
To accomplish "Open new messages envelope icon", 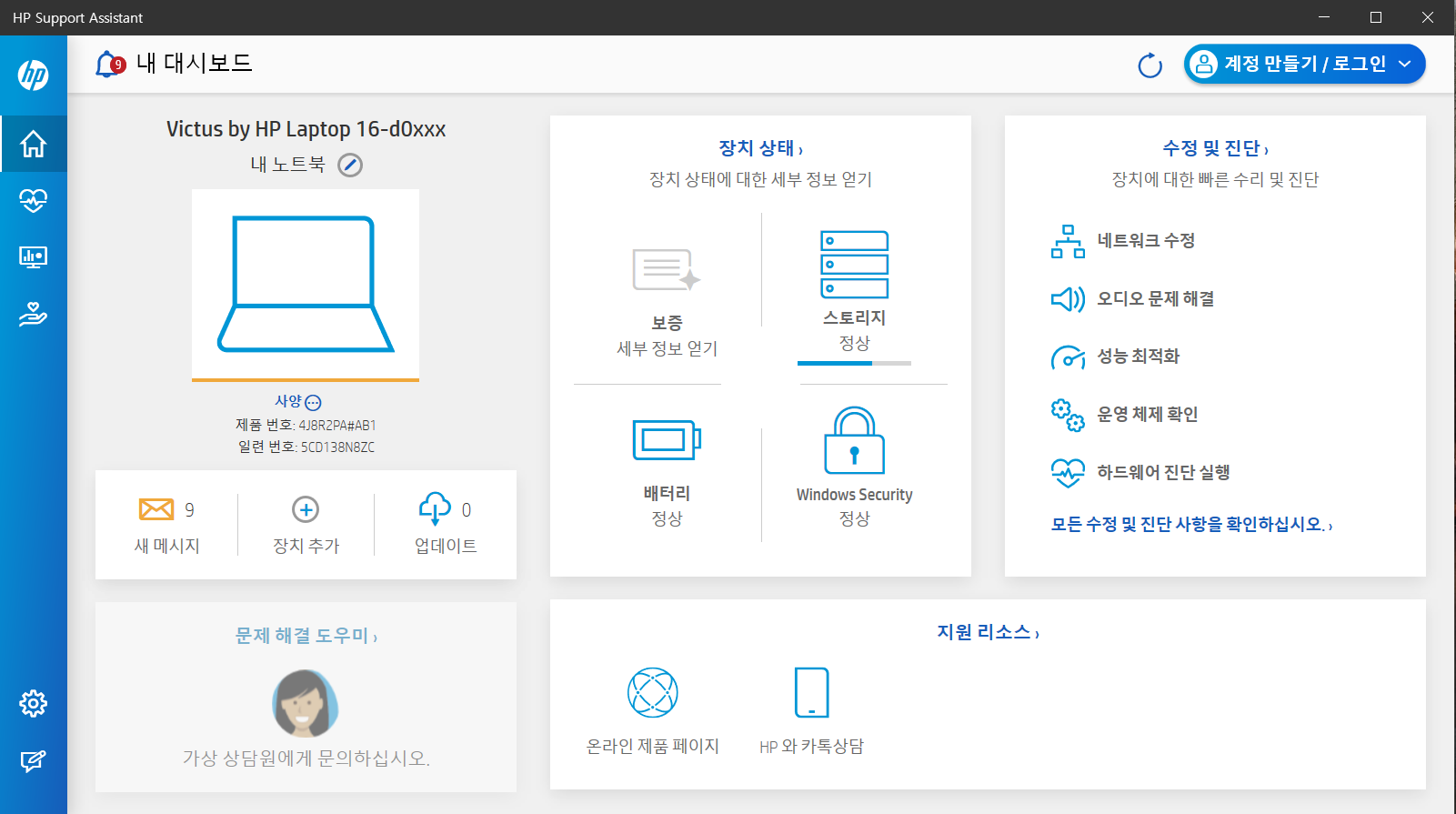I will click(156, 509).
